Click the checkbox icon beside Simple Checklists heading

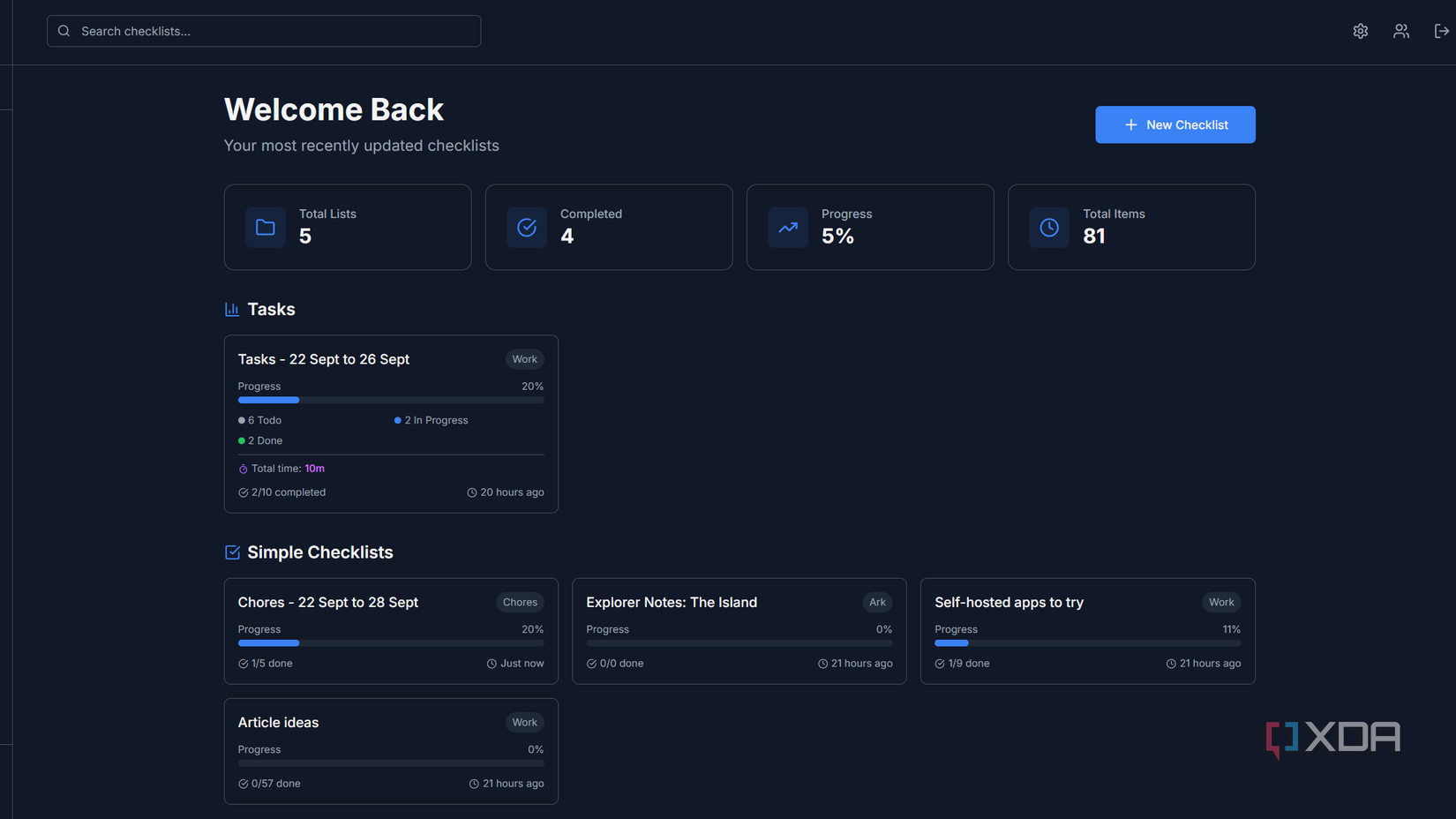231,552
